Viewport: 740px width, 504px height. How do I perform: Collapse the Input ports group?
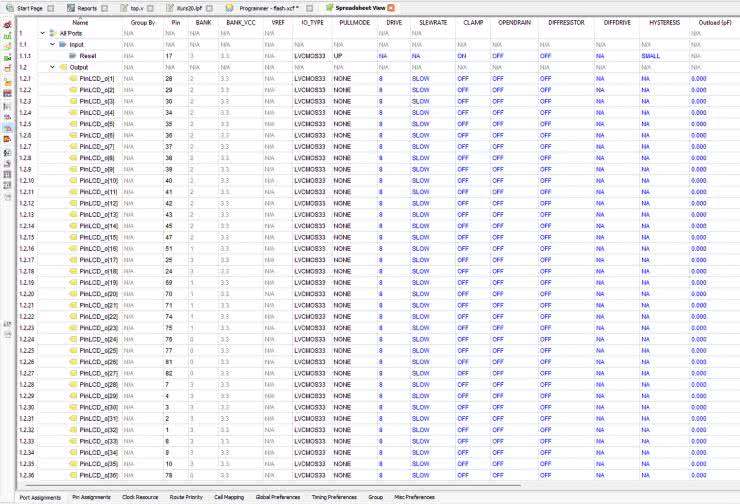[x=52, y=45]
